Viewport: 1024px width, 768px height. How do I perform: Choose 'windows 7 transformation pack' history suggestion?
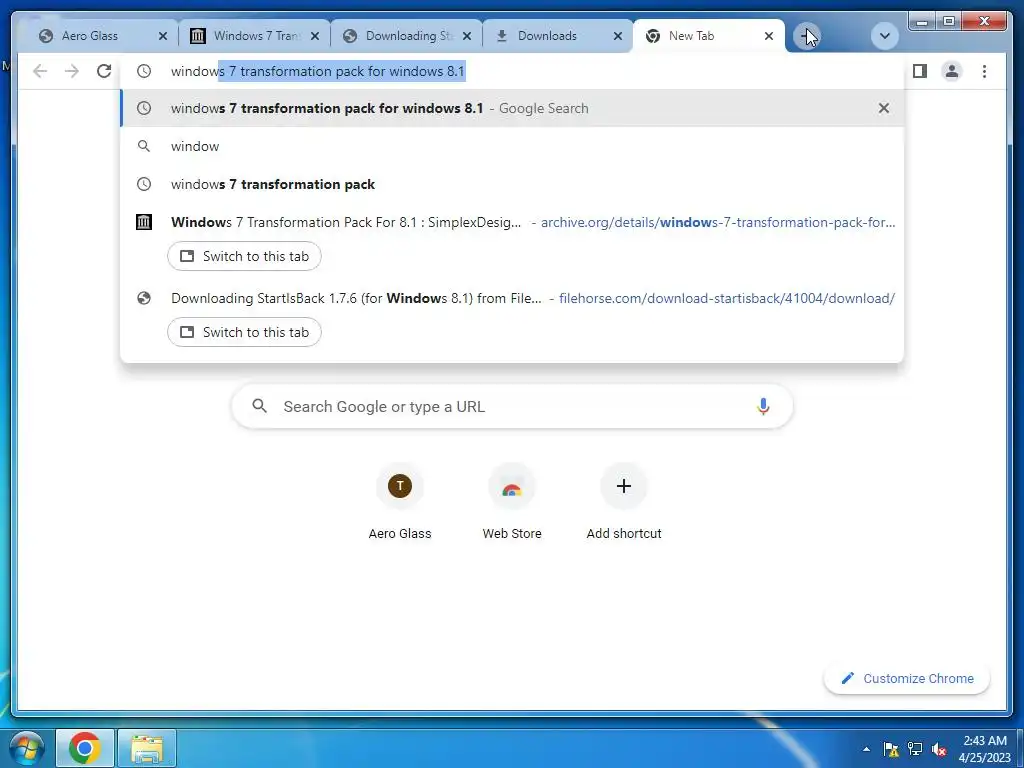pyautogui.click(x=512, y=184)
